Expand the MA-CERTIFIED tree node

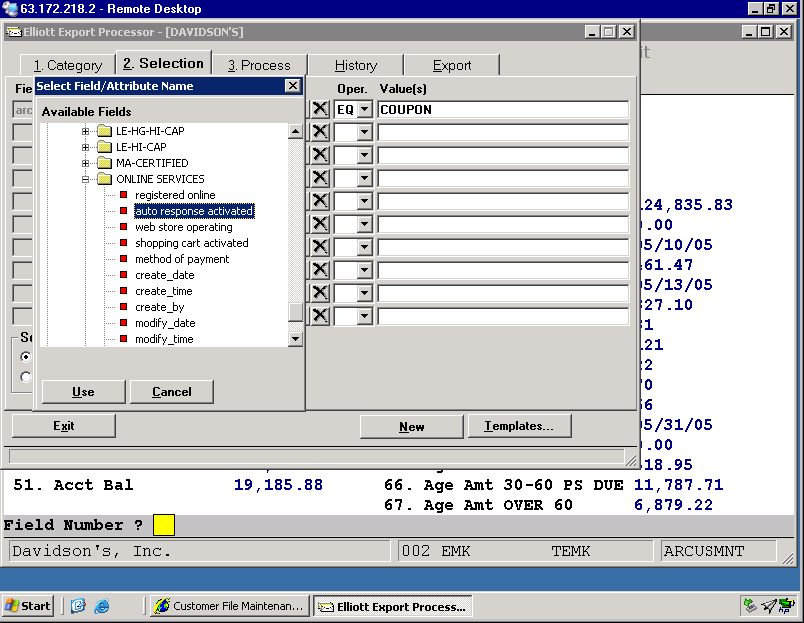tap(85, 163)
